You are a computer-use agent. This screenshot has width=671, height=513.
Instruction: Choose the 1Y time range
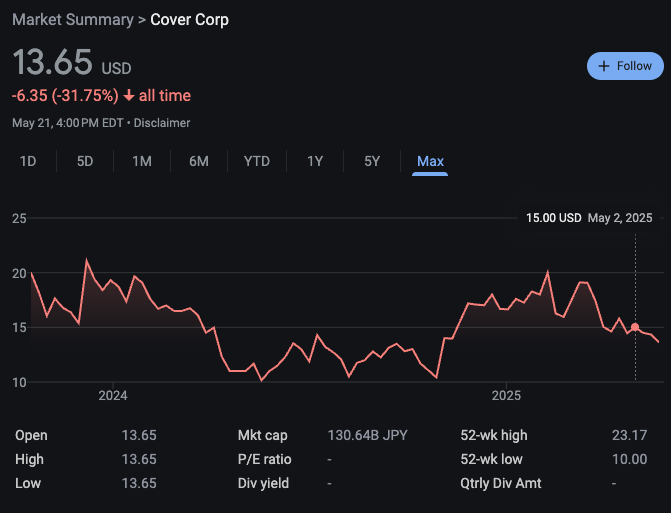315,161
